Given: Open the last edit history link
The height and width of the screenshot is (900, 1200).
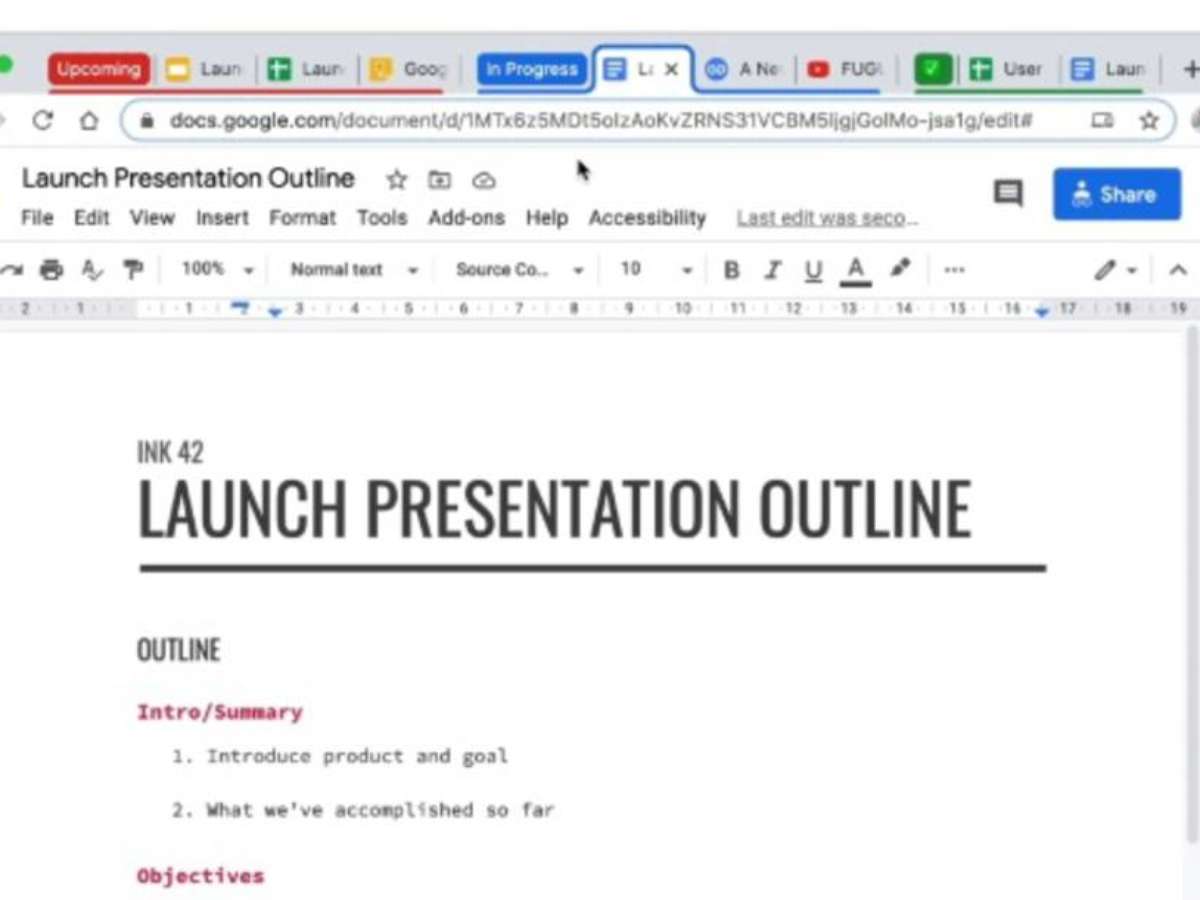Looking at the screenshot, I should tap(827, 218).
